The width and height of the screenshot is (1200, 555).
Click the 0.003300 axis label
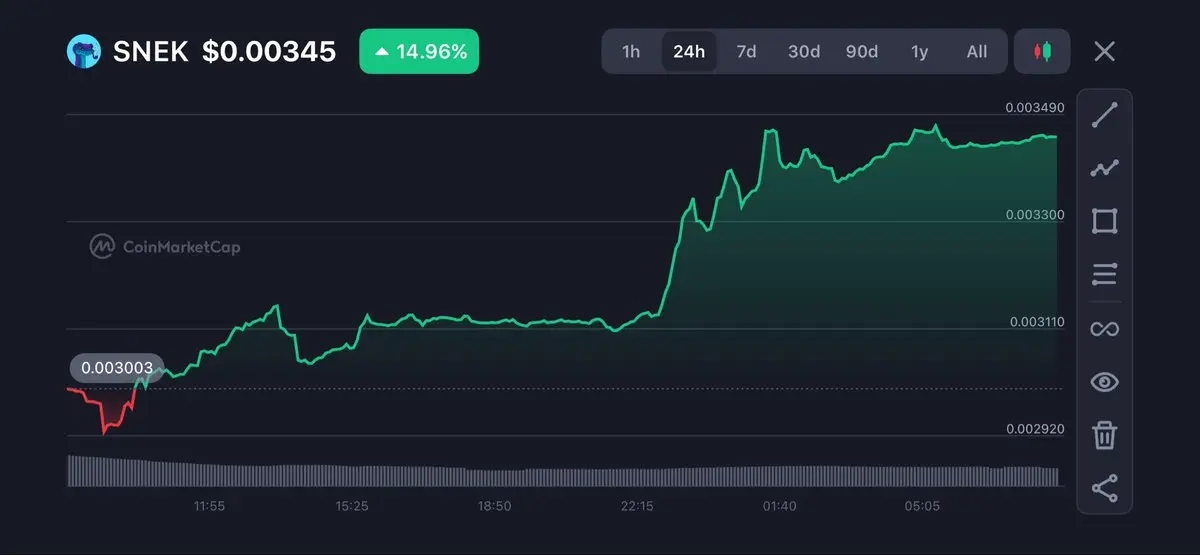click(x=1035, y=214)
